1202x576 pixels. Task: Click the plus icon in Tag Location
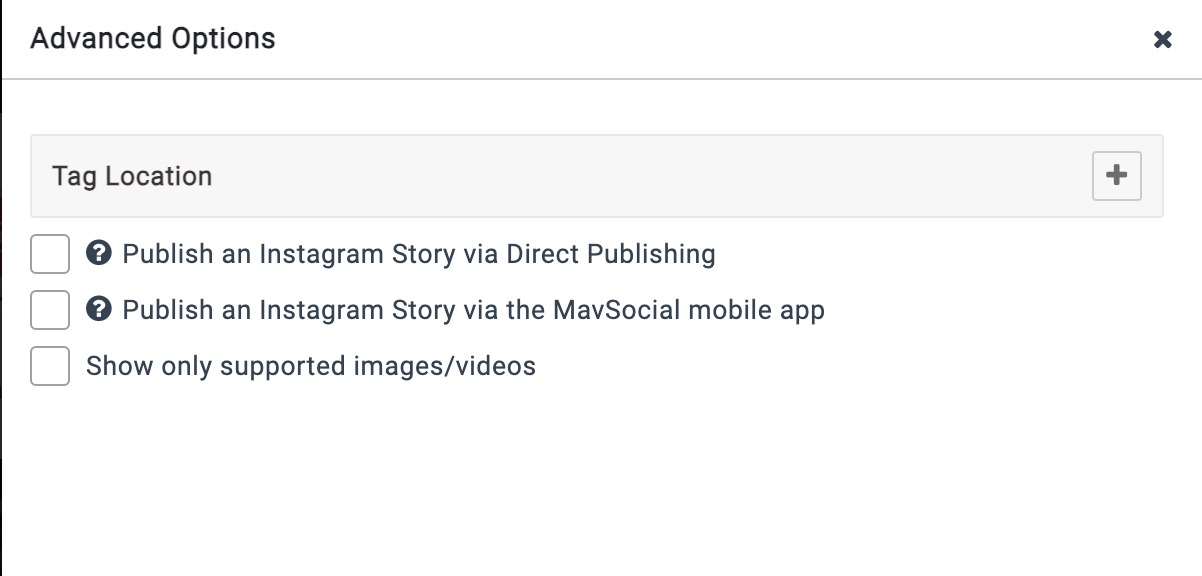[x=1116, y=176]
